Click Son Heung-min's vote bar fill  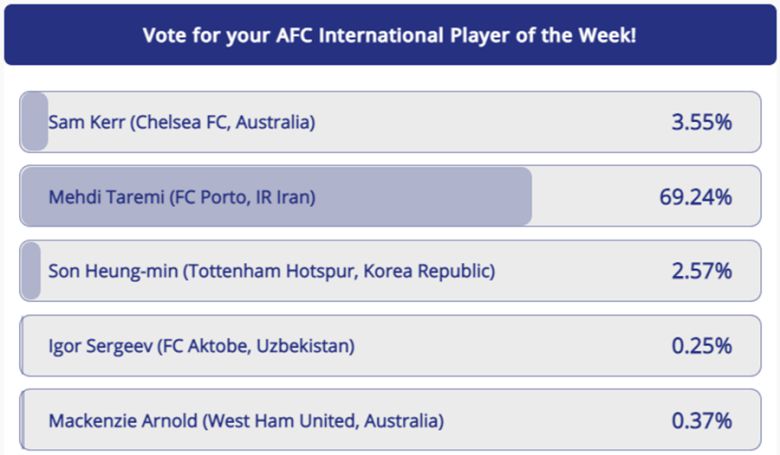(x=31, y=271)
